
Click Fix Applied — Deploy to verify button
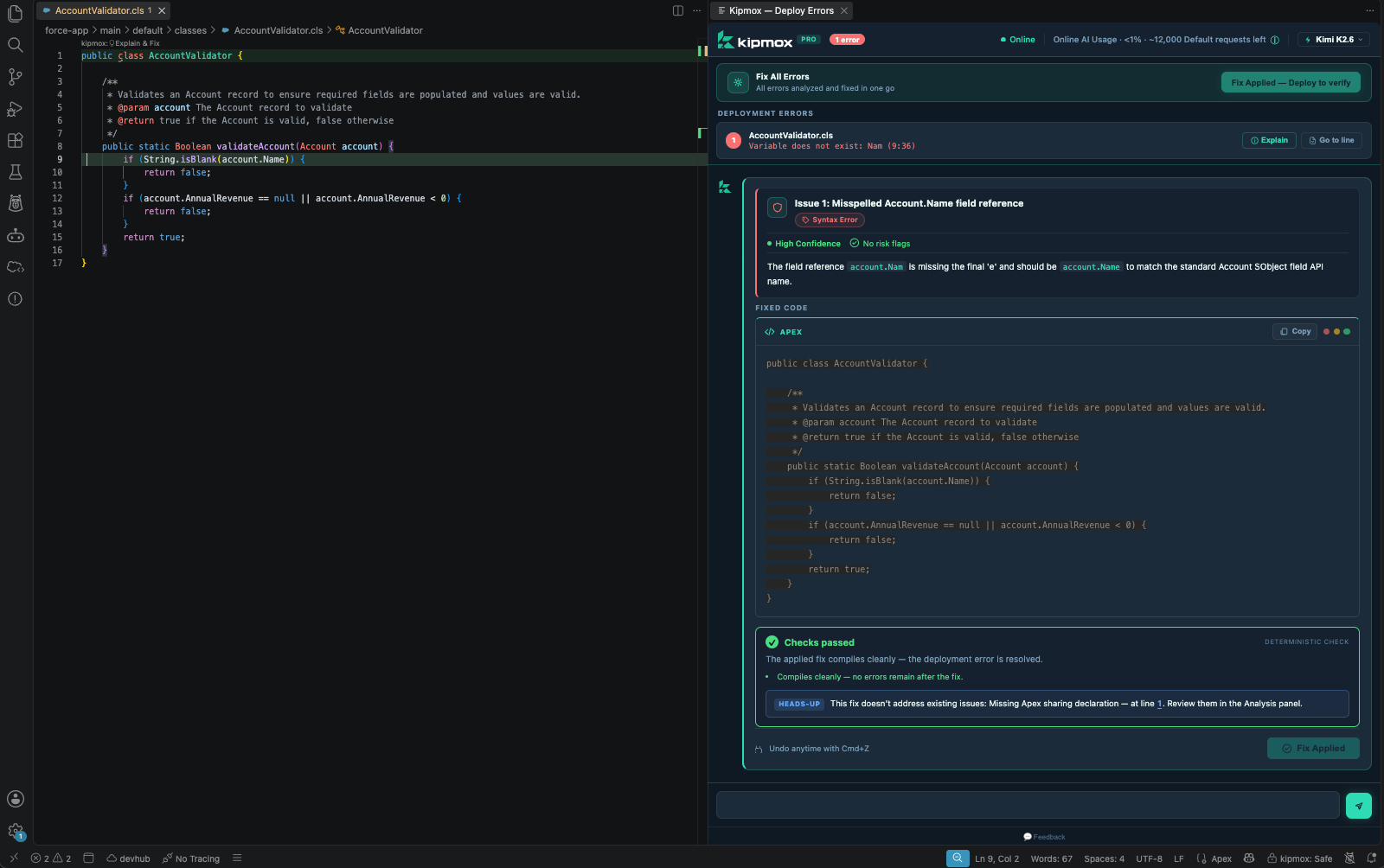(x=1291, y=82)
